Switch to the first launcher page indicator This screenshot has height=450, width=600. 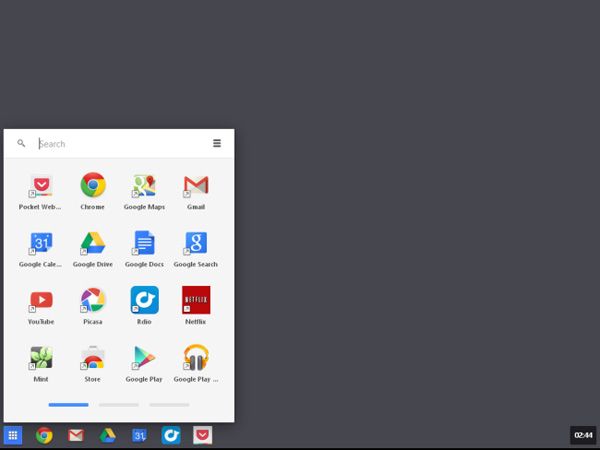click(x=68, y=405)
